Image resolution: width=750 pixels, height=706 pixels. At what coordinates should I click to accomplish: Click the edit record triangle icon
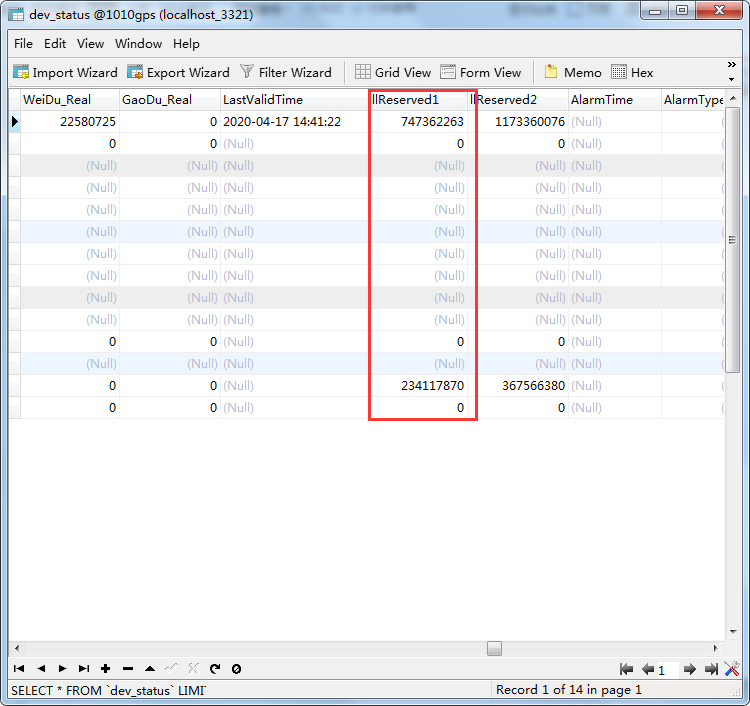[x=150, y=669]
